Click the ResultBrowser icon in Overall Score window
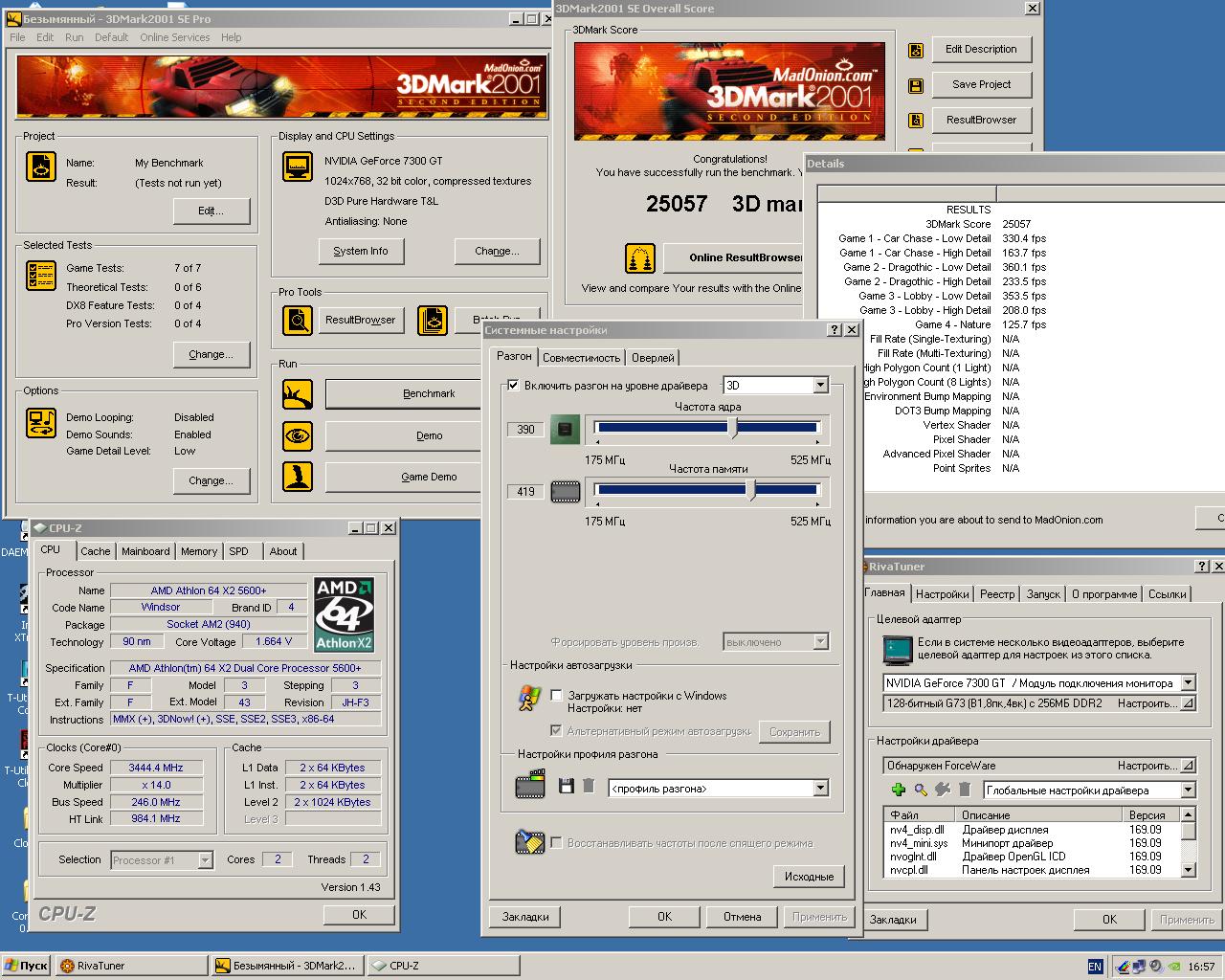Viewport: 1225px width, 980px height. pyautogui.click(x=916, y=121)
